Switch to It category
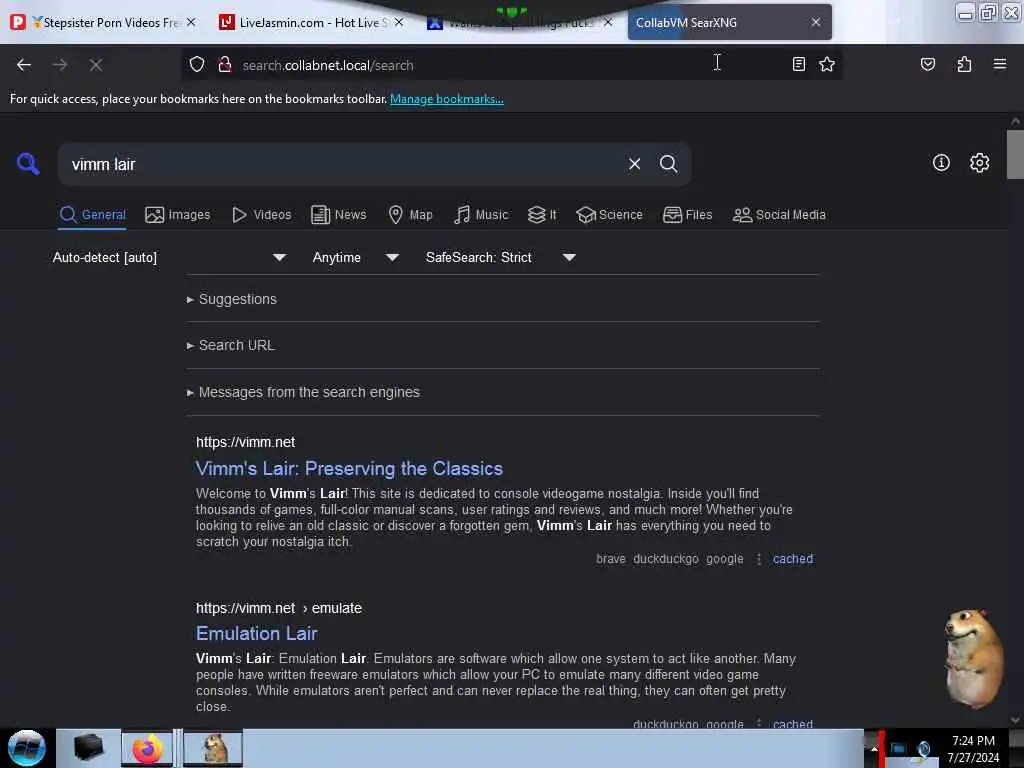The width and height of the screenshot is (1024, 768). click(x=542, y=215)
